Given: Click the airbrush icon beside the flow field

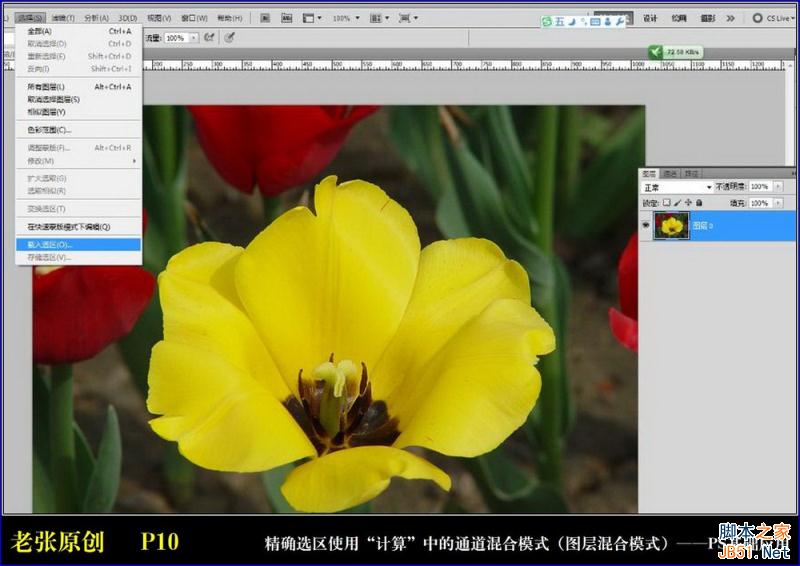Looking at the screenshot, I should 209,37.
